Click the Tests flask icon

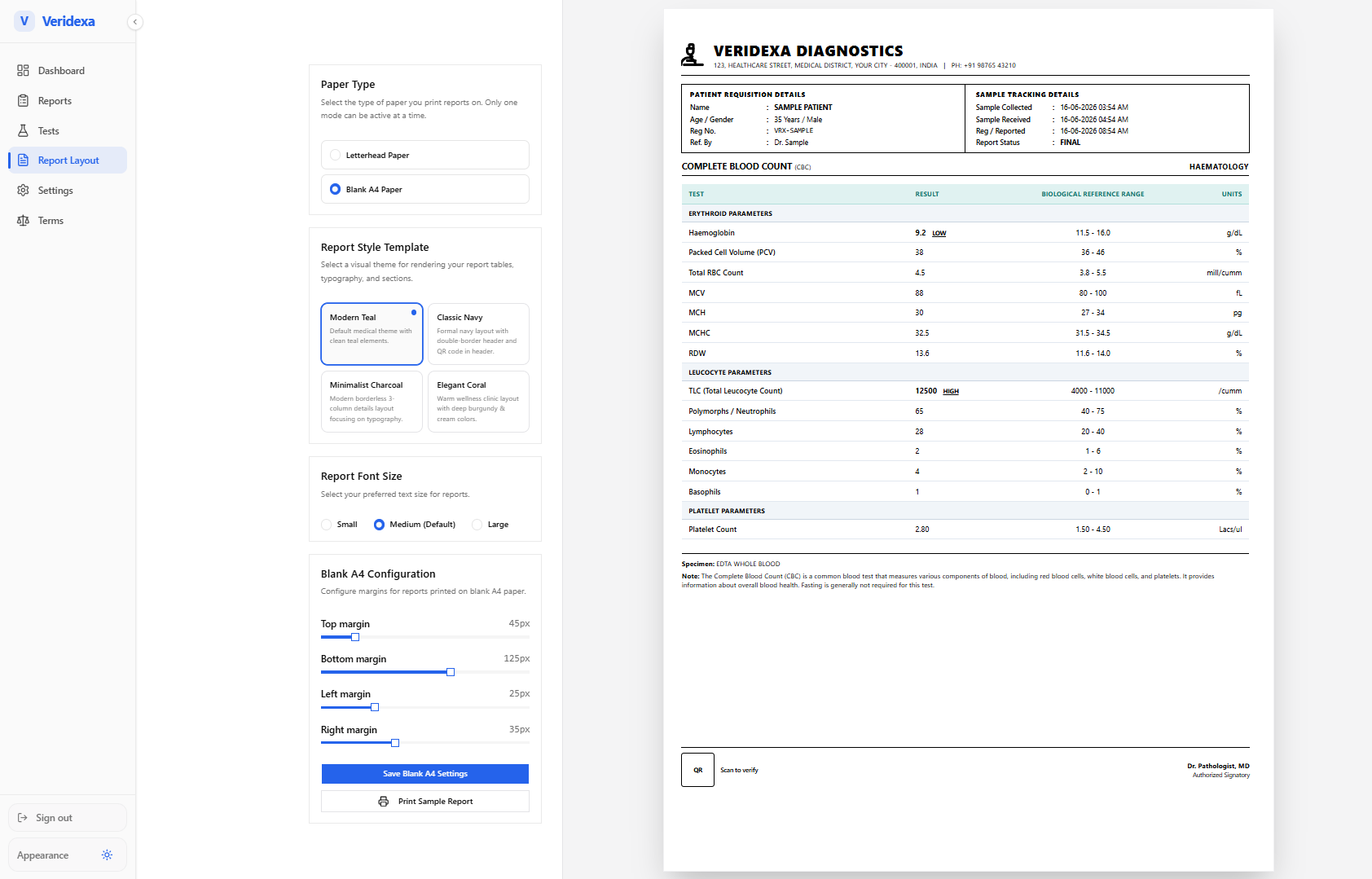(23, 131)
